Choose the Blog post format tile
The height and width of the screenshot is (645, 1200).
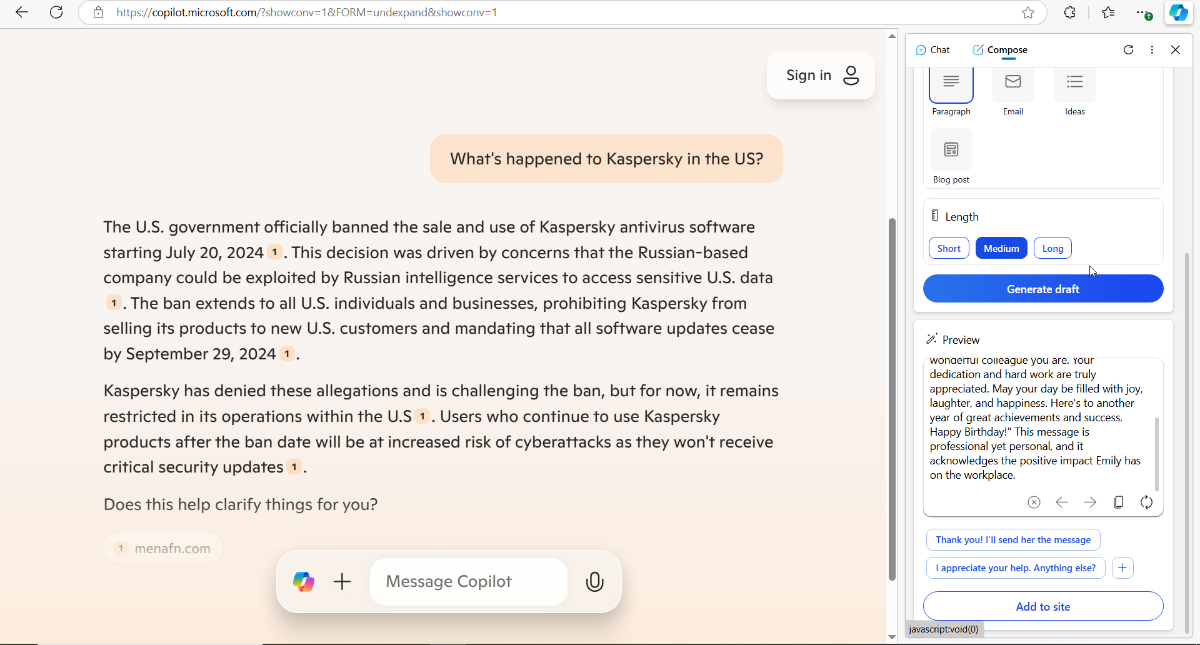(951, 157)
